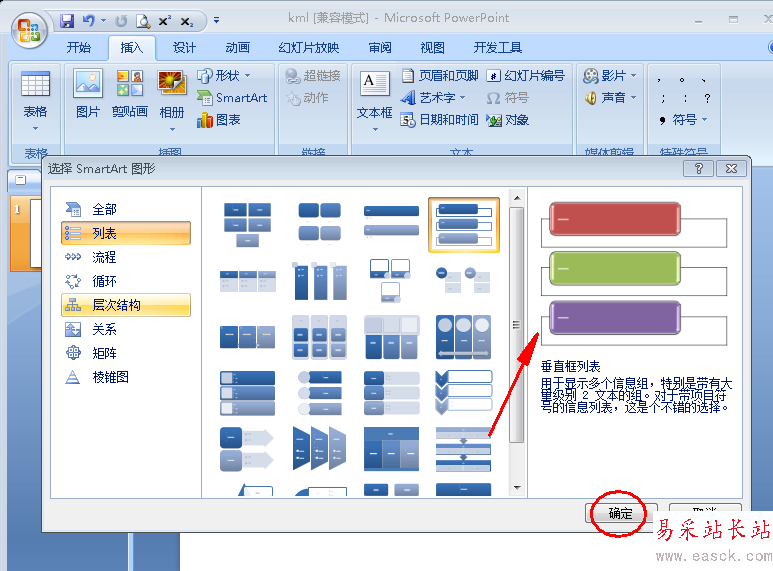Pick the highlighted vertical box list layout
773x571 pixels.
click(x=464, y=225)
